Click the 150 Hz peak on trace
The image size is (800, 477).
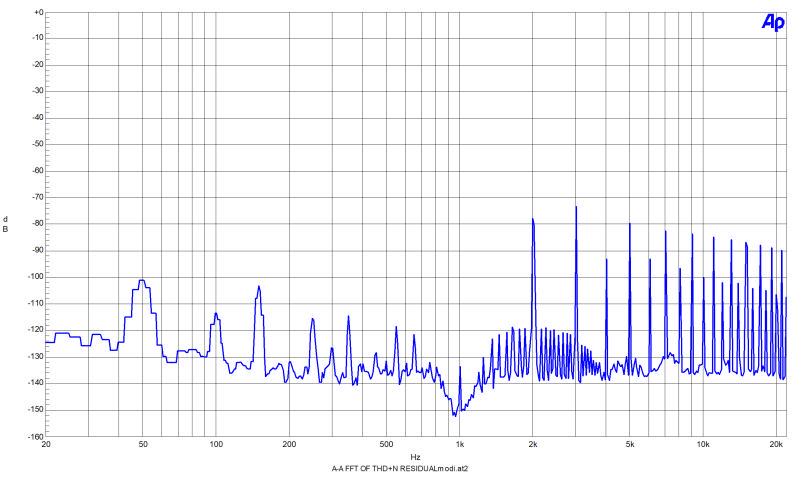259,287
